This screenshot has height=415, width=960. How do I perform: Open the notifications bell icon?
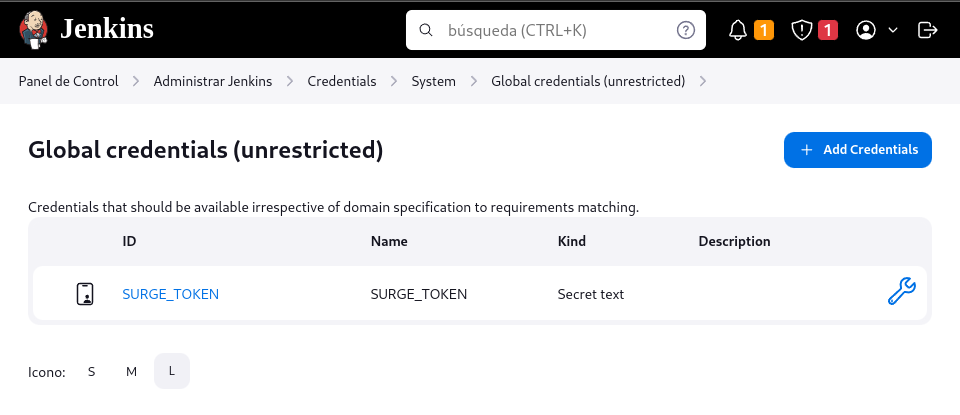[738, 30]
